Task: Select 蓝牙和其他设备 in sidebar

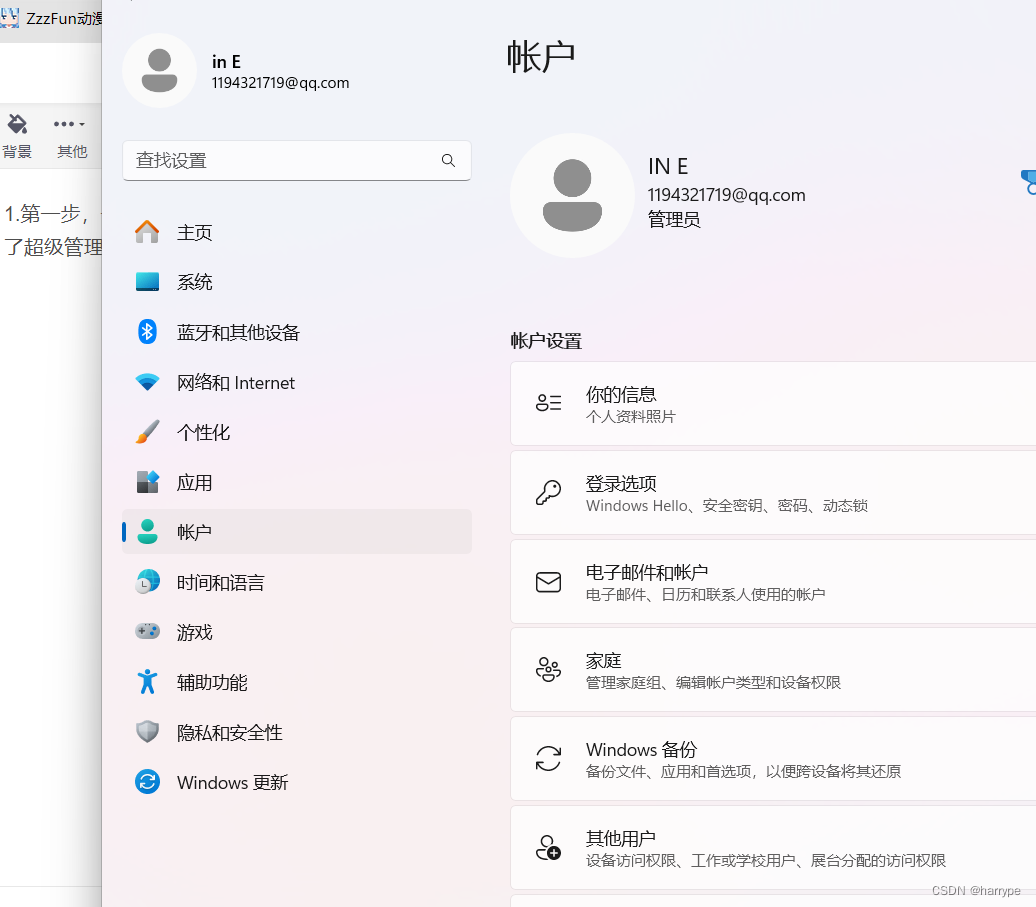Action: (297, 332)
